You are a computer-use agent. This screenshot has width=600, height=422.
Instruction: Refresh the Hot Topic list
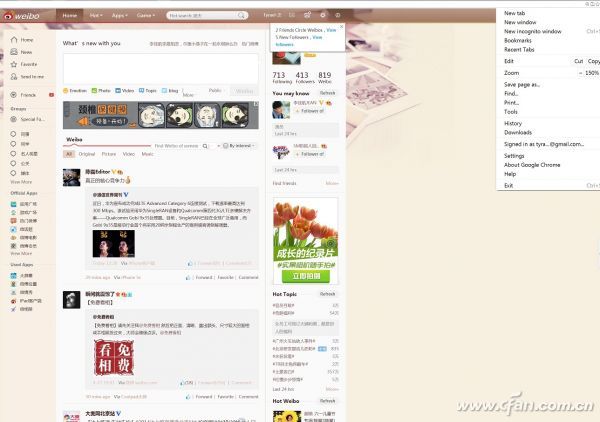[328, 294]
